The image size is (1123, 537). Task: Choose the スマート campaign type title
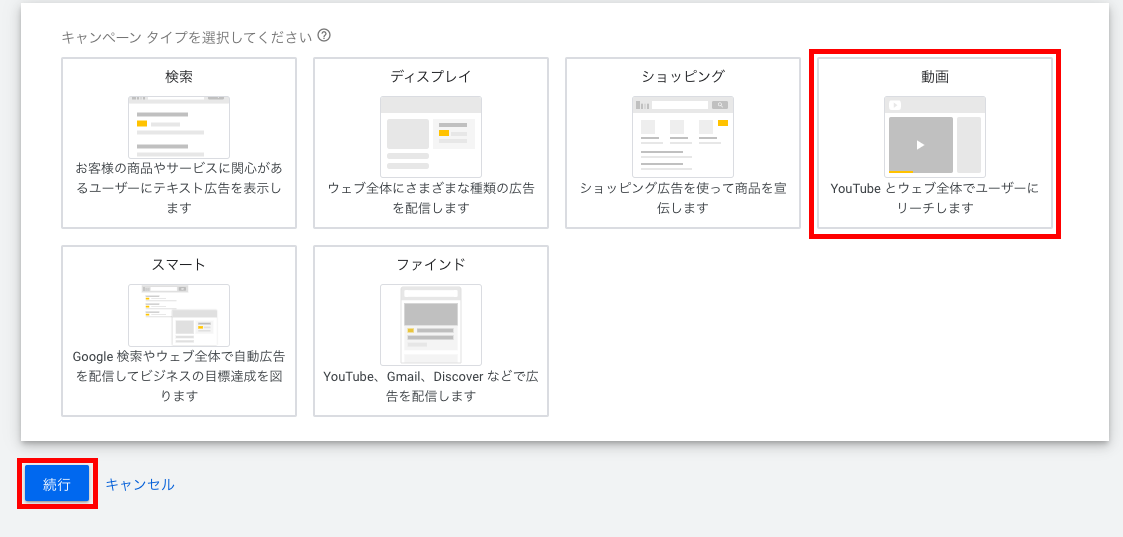[x=179, y=265]
